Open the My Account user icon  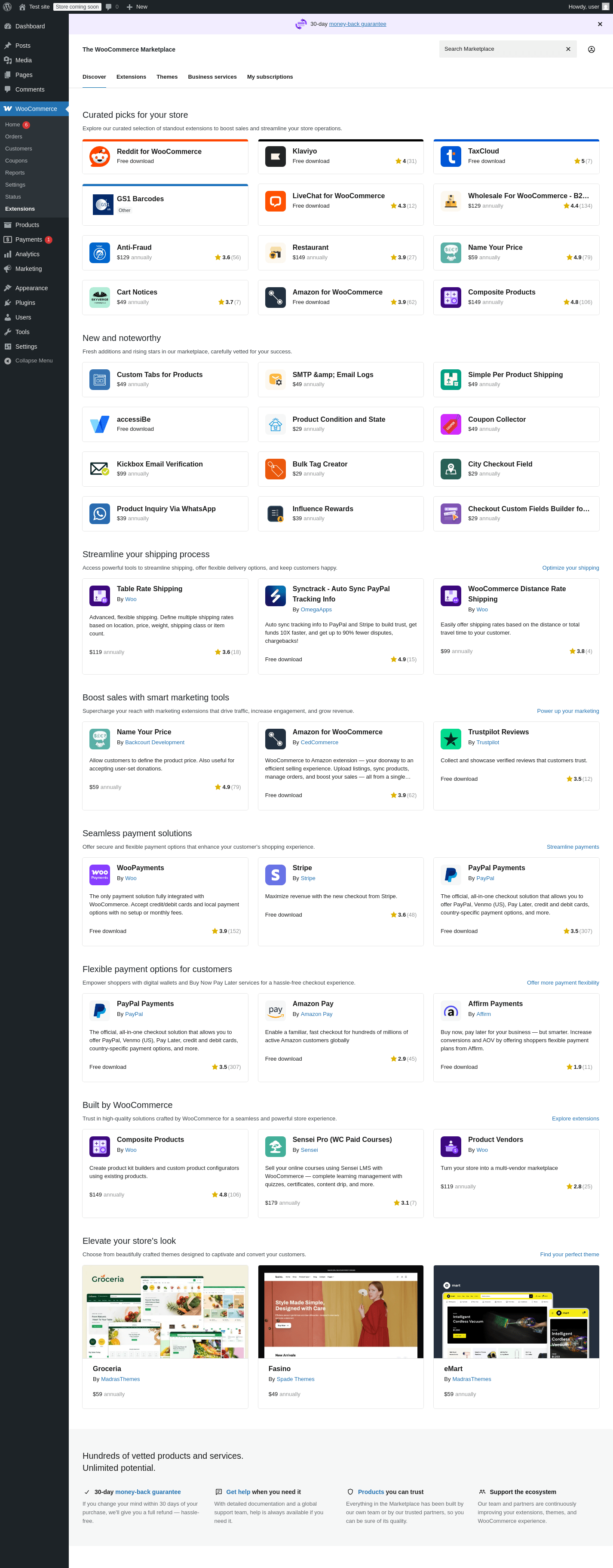(591, 49)
